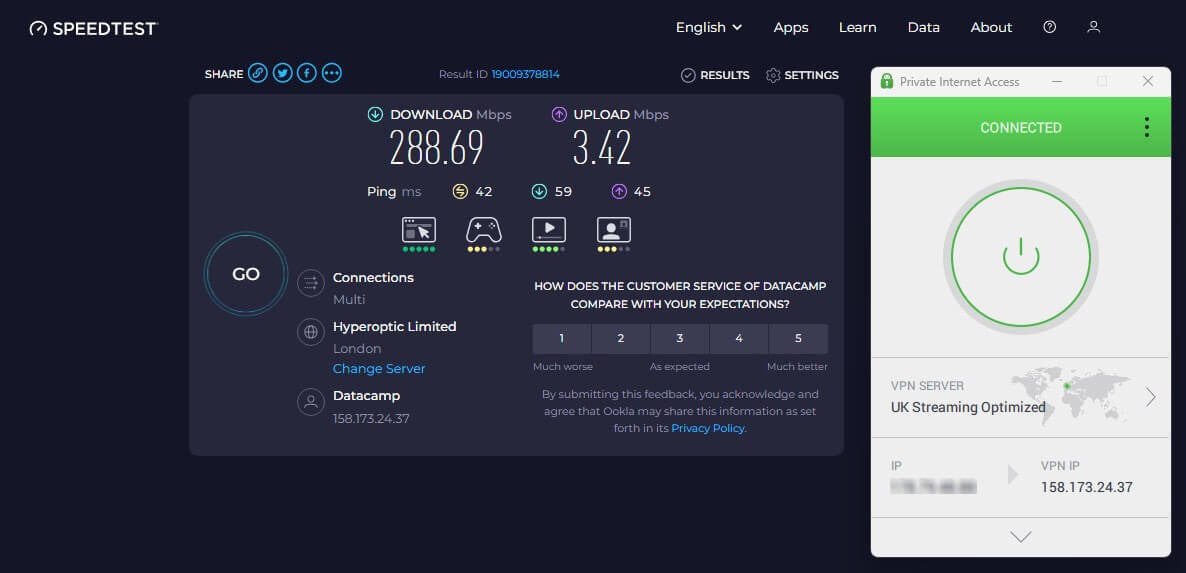
Task: Open Speedtest Settings
Action: (803, 75)
